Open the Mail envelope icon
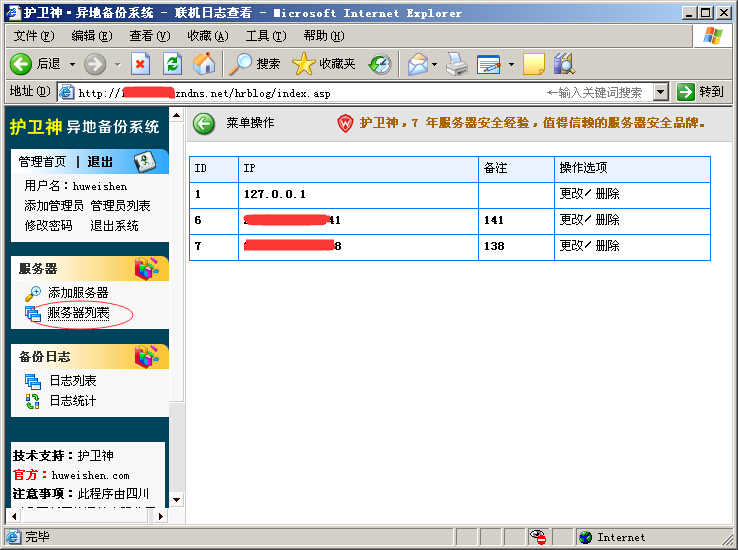738x550 pixels. (417, 64)
